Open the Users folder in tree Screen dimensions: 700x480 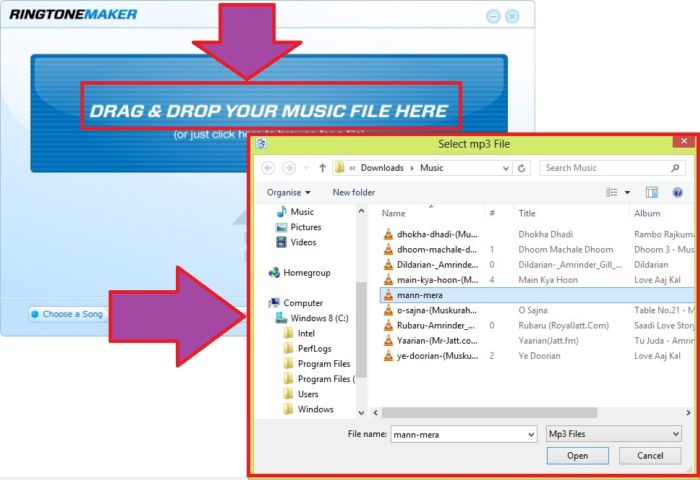(301, 394)
